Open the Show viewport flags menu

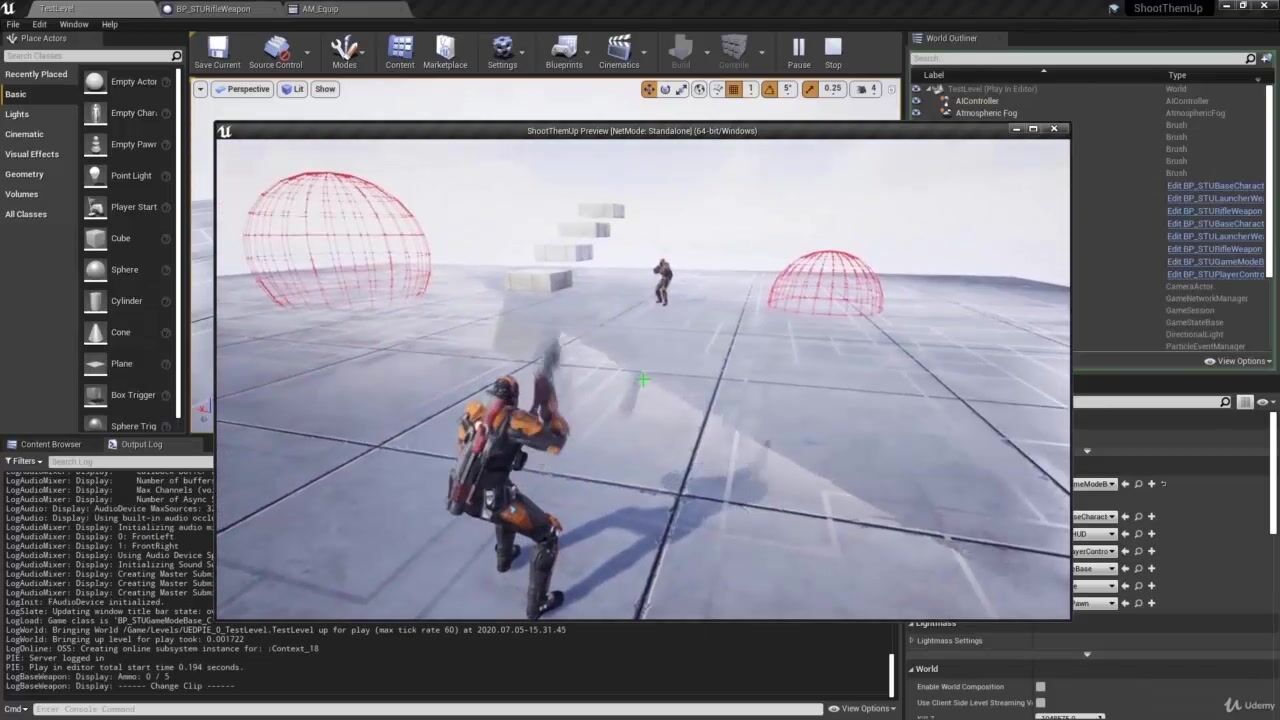[325, 89]
